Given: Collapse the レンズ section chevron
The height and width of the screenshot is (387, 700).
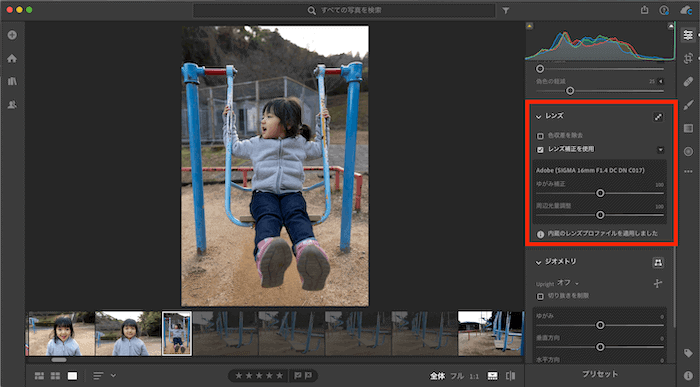Looking at the screenshot, I should (538, 117).
